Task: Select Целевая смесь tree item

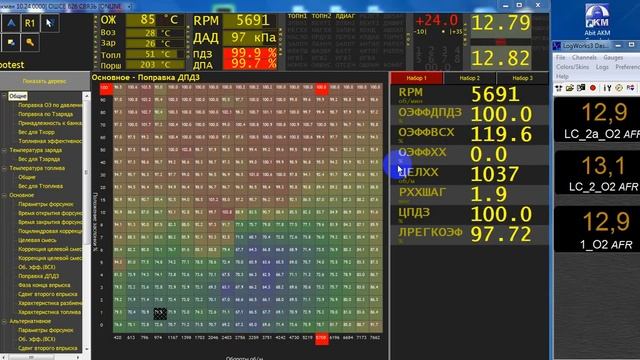Action: point(37,240)
